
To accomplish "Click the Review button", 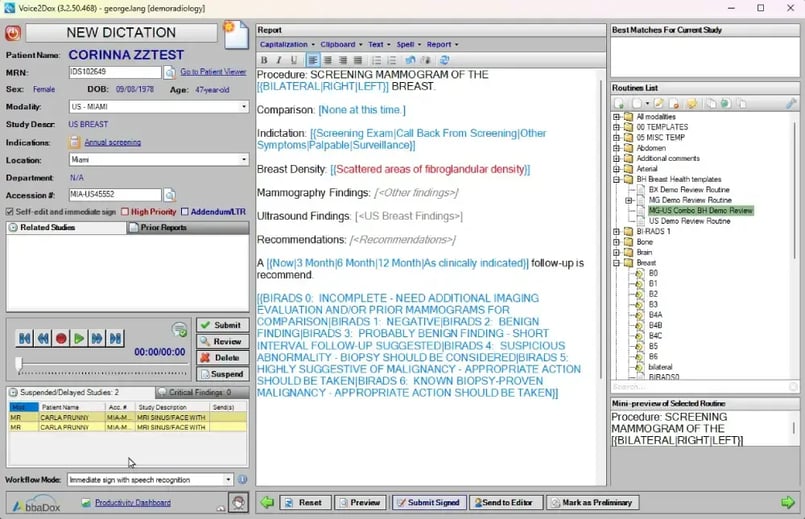I will click(222, 341).
